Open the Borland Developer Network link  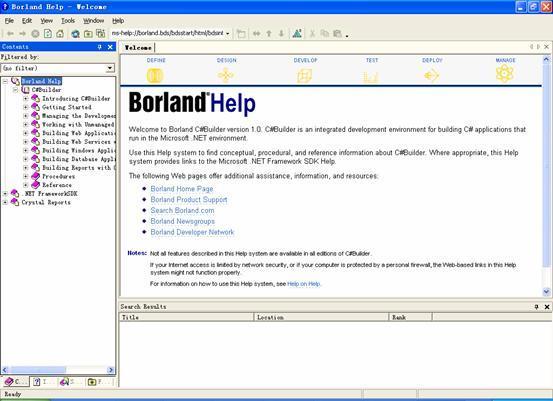[192, 232]
